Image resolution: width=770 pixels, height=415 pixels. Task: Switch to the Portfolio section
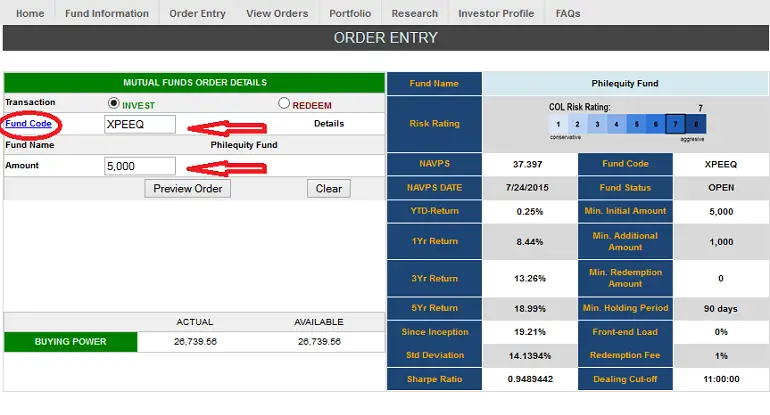pos(350,13)
